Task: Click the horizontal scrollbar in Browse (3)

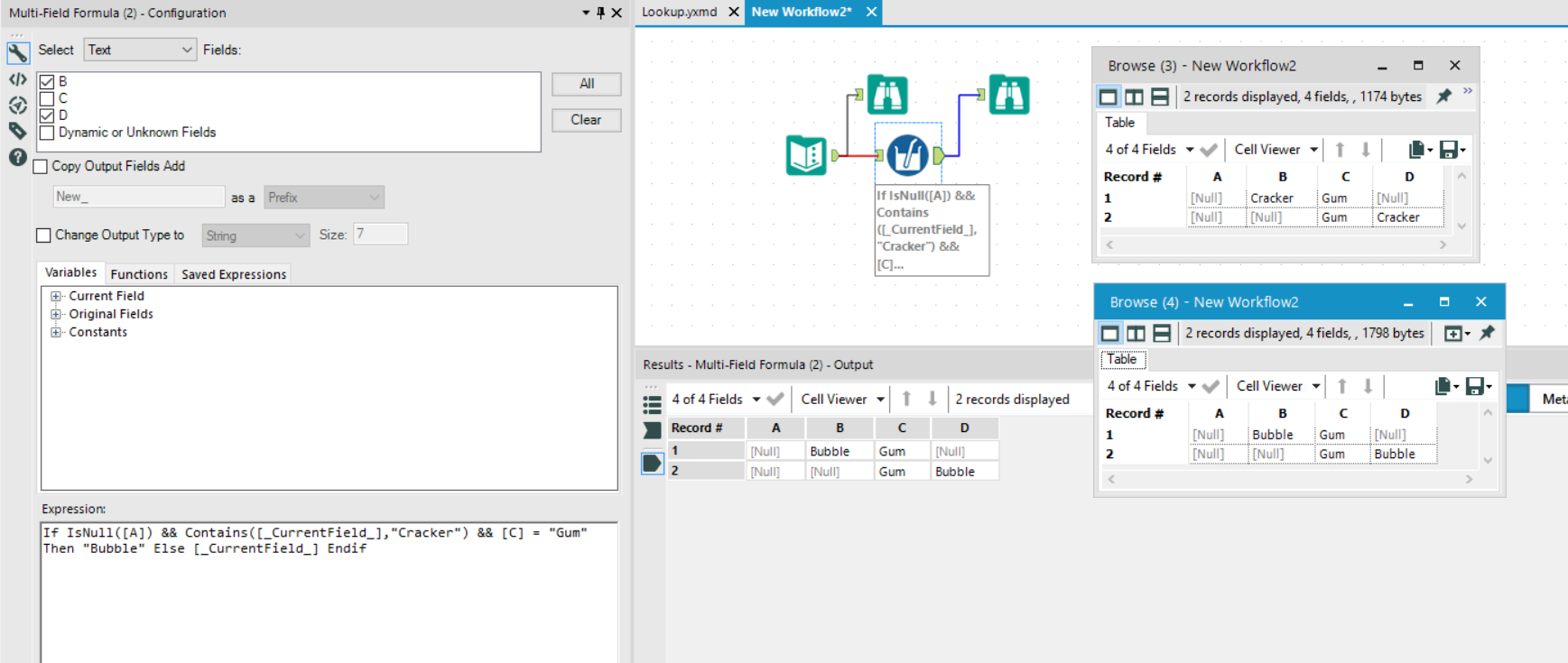Action: pos(1276,244)
